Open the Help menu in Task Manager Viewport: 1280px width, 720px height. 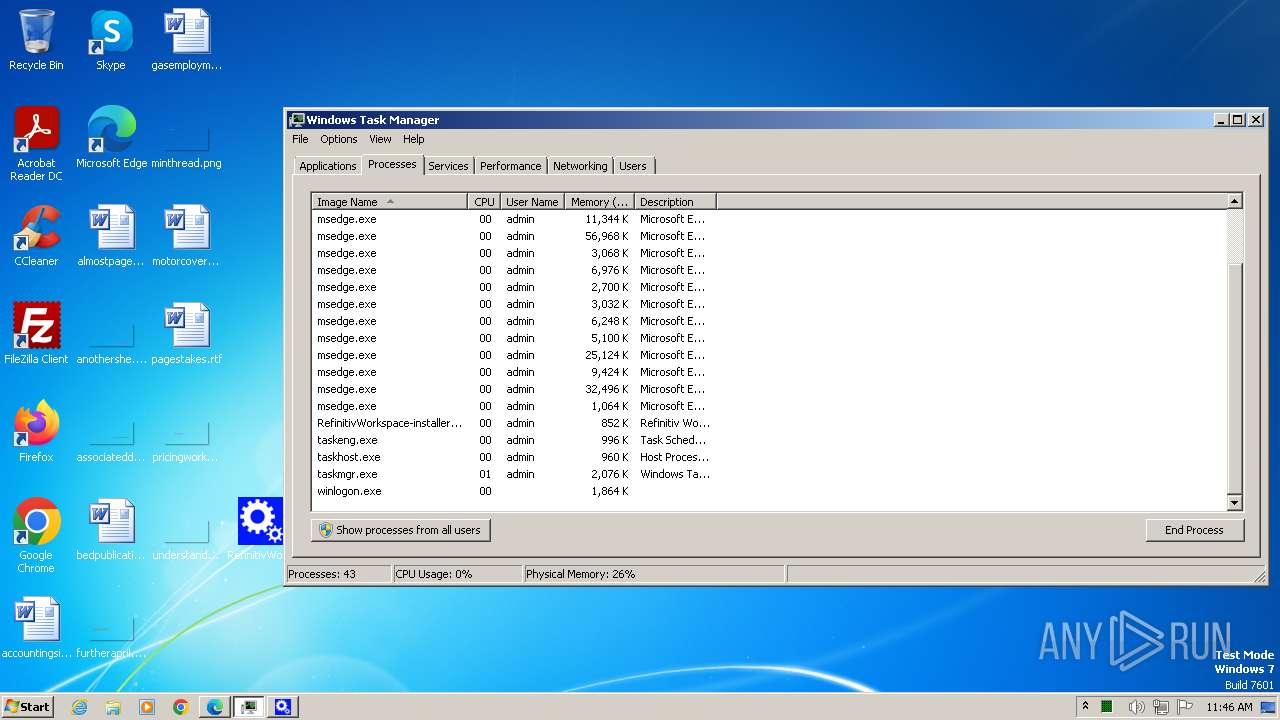(x=413, y=139)
